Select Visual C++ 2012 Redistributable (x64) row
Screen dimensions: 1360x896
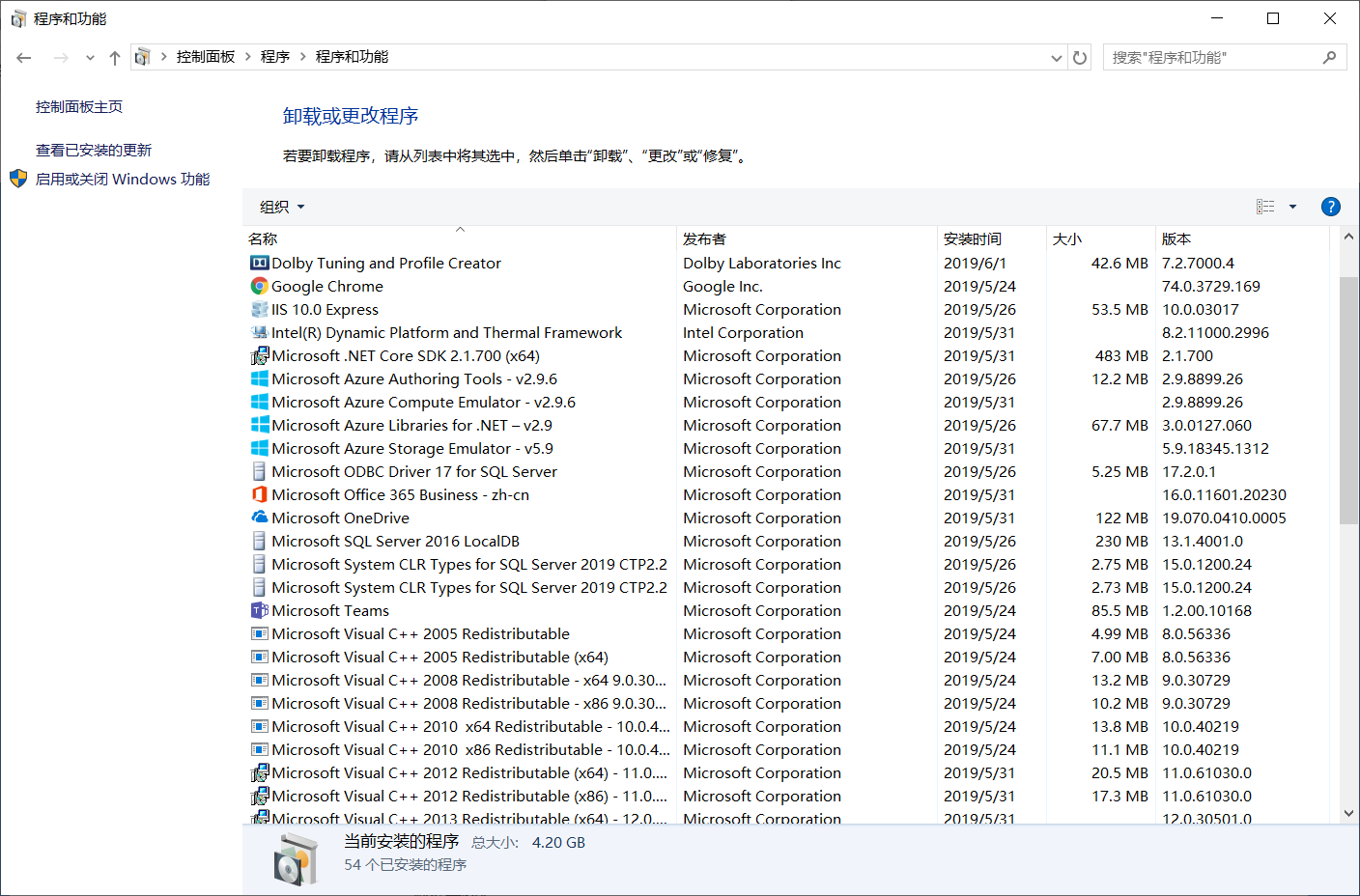pos(786,772)
